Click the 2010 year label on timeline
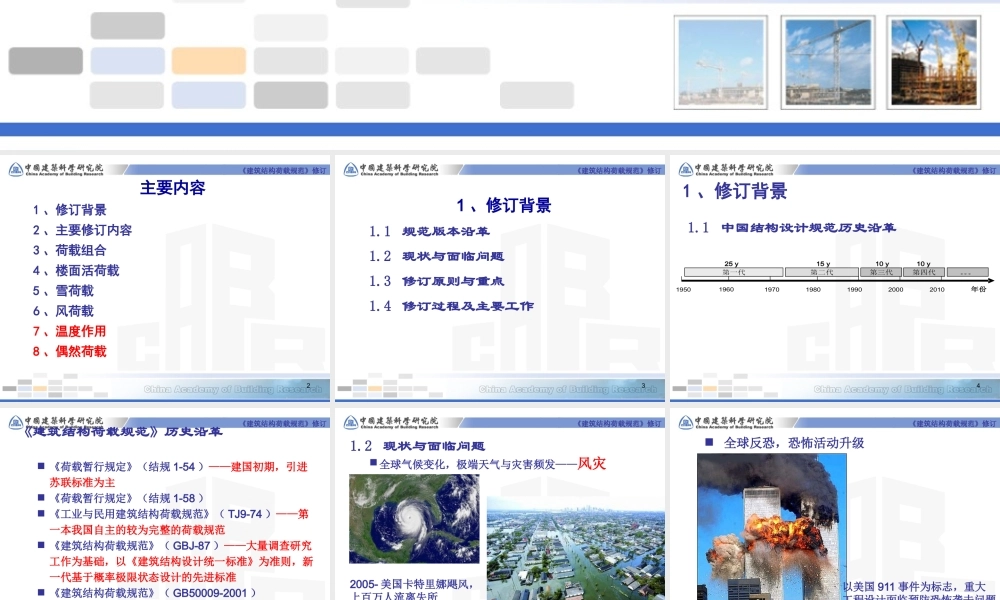 [x=937, y=289]
